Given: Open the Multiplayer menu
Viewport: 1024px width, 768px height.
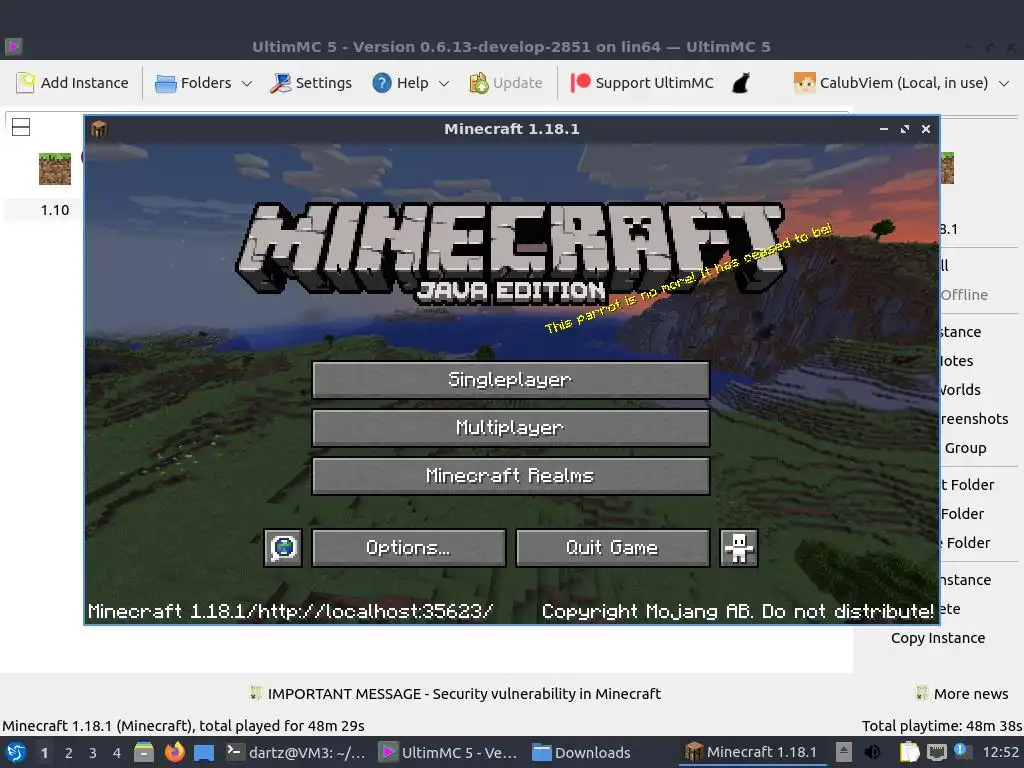Looking at the screenshot, I should click(x=511, y=428).
